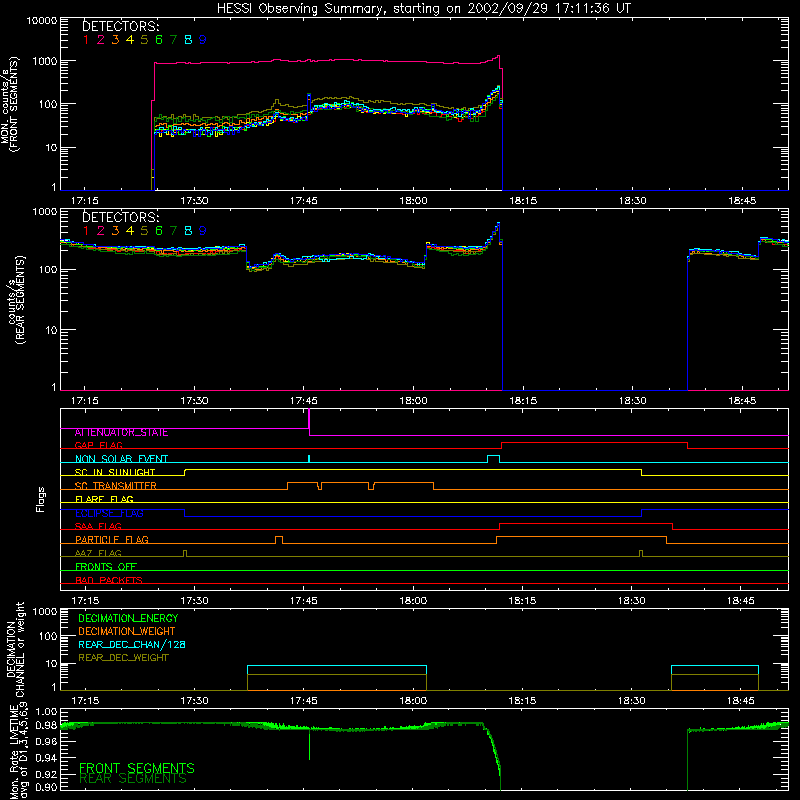Click the 10000 tick on the front segments axis
Image resolution: width=800 pixels, height=800 pixels.
(42, 21)
